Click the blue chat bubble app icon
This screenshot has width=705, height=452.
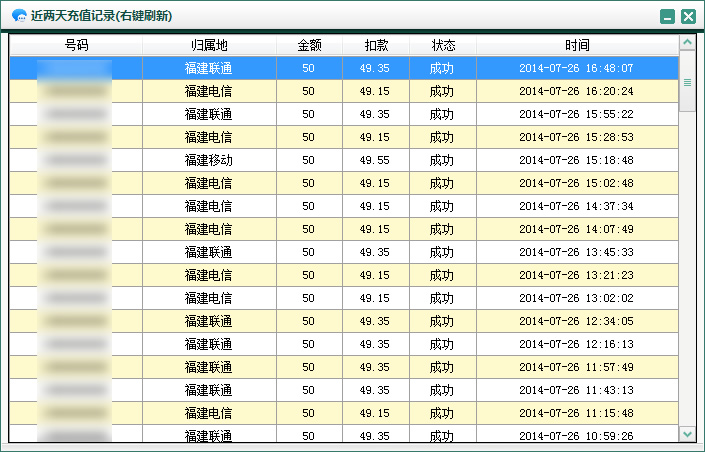tap(19, 16)
